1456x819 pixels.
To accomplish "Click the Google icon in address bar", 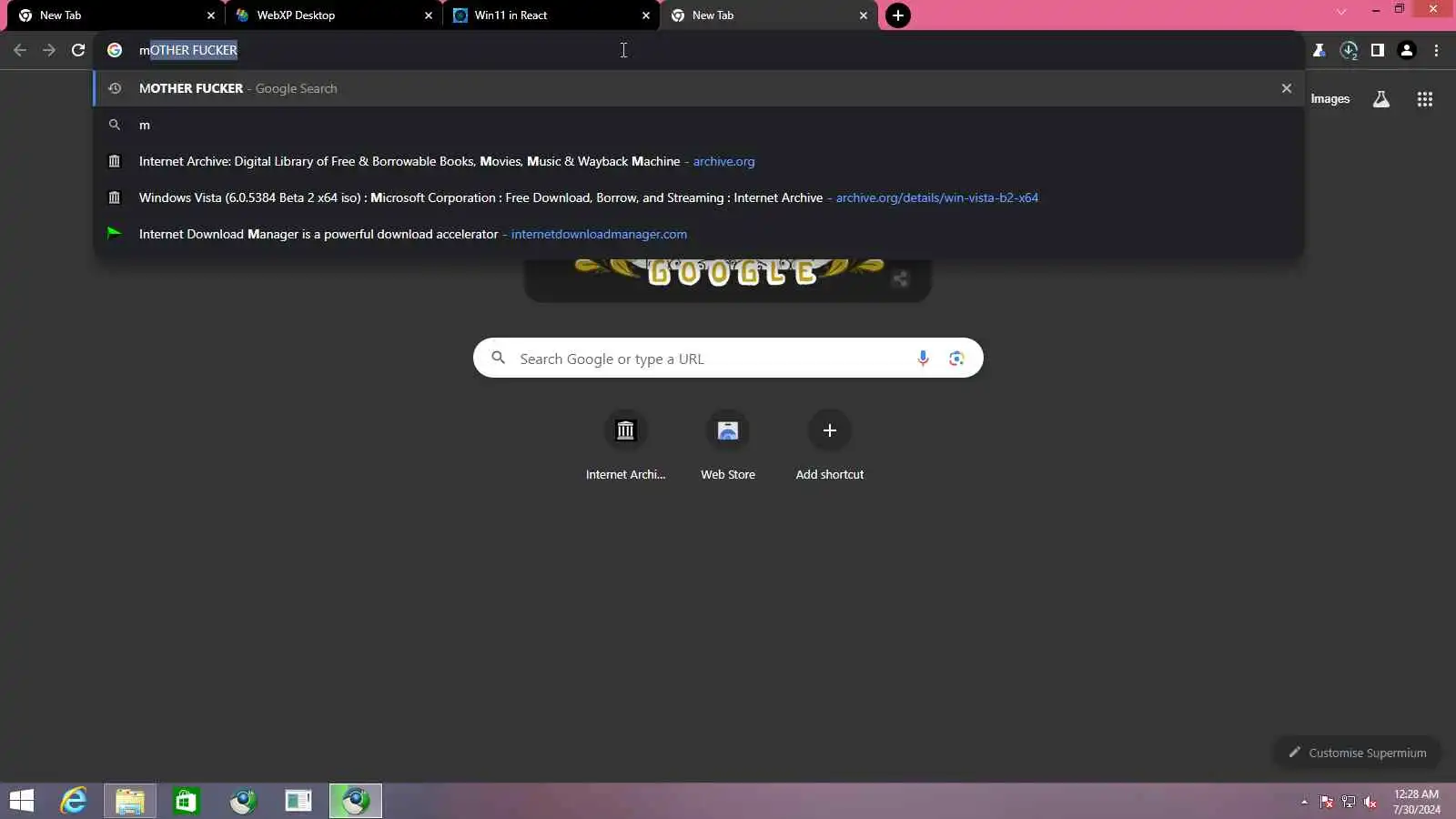I will pyautogui.click(x=115, y=50).
